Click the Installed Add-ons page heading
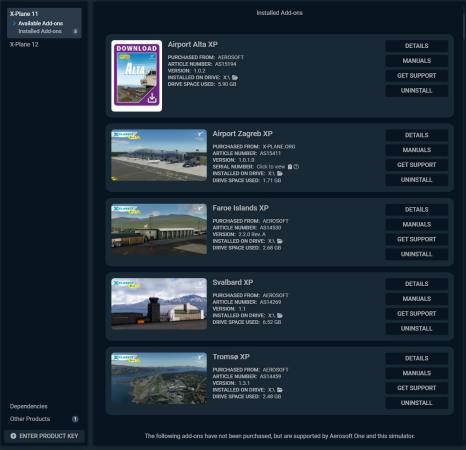Screen dimensions: 466x450 pyautogui.click(x=280, y=13)
